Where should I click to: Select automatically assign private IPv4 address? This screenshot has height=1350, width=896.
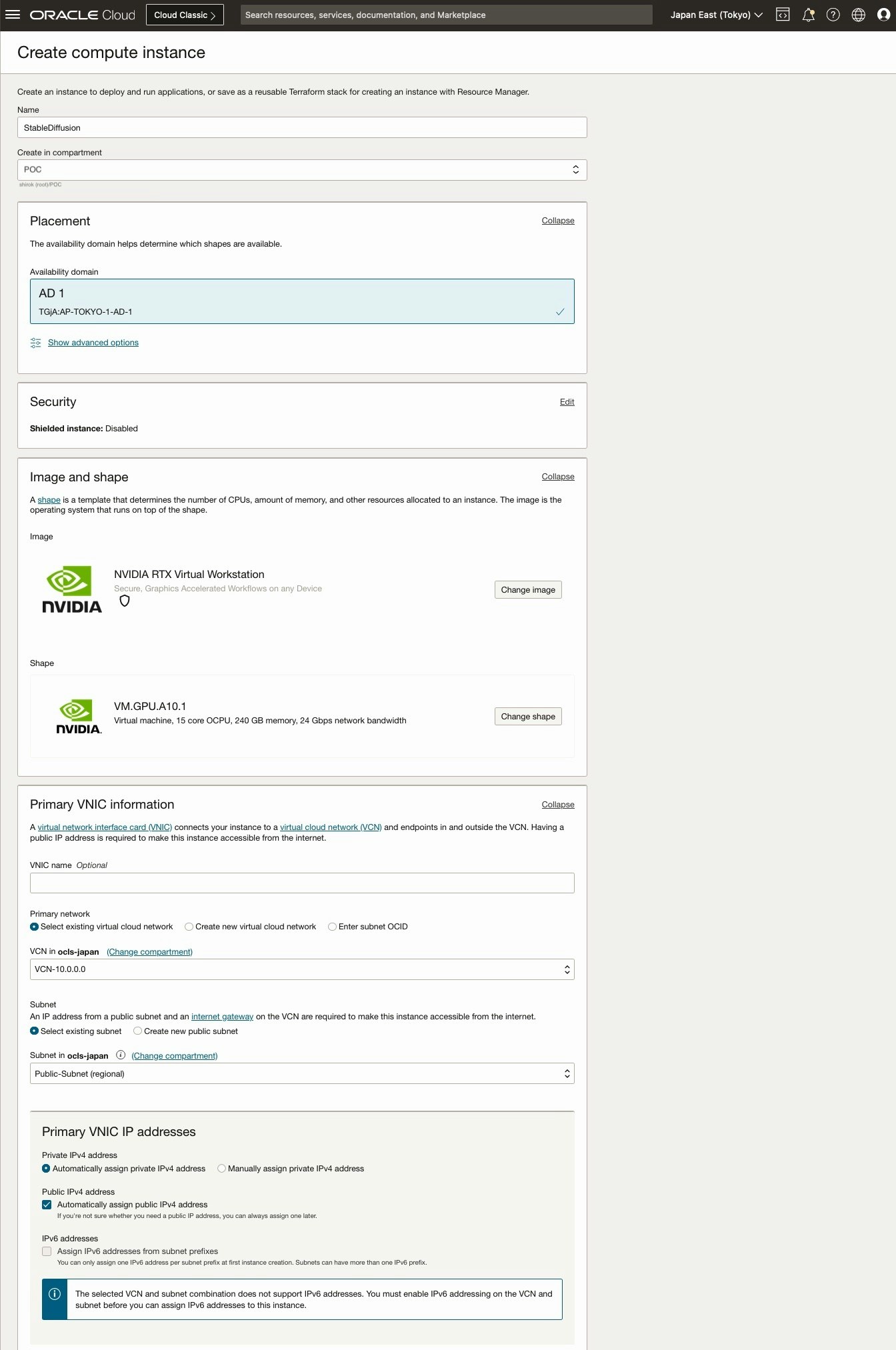pos(46,1168)
